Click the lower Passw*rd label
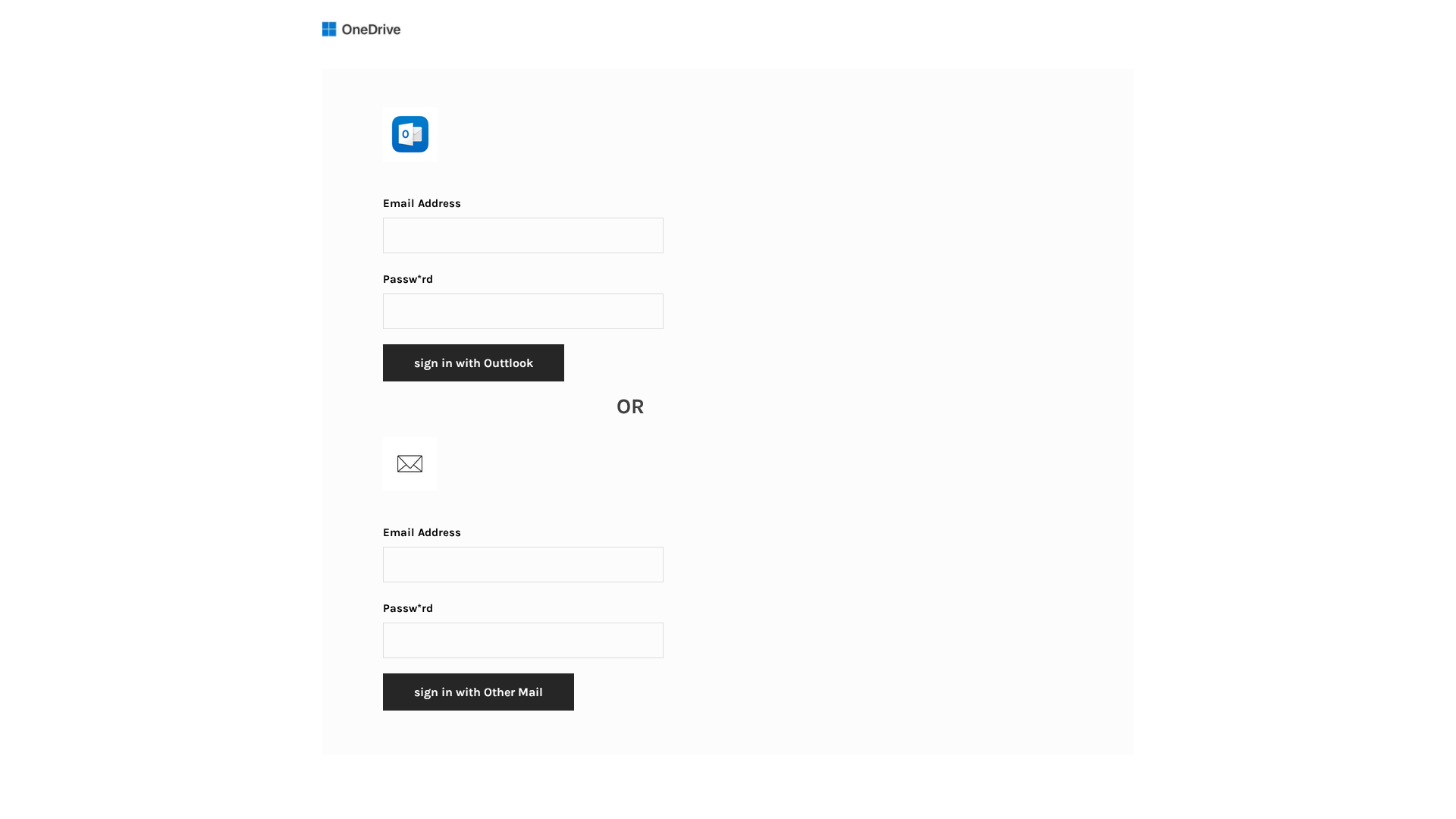 click(x=407, y=607)
